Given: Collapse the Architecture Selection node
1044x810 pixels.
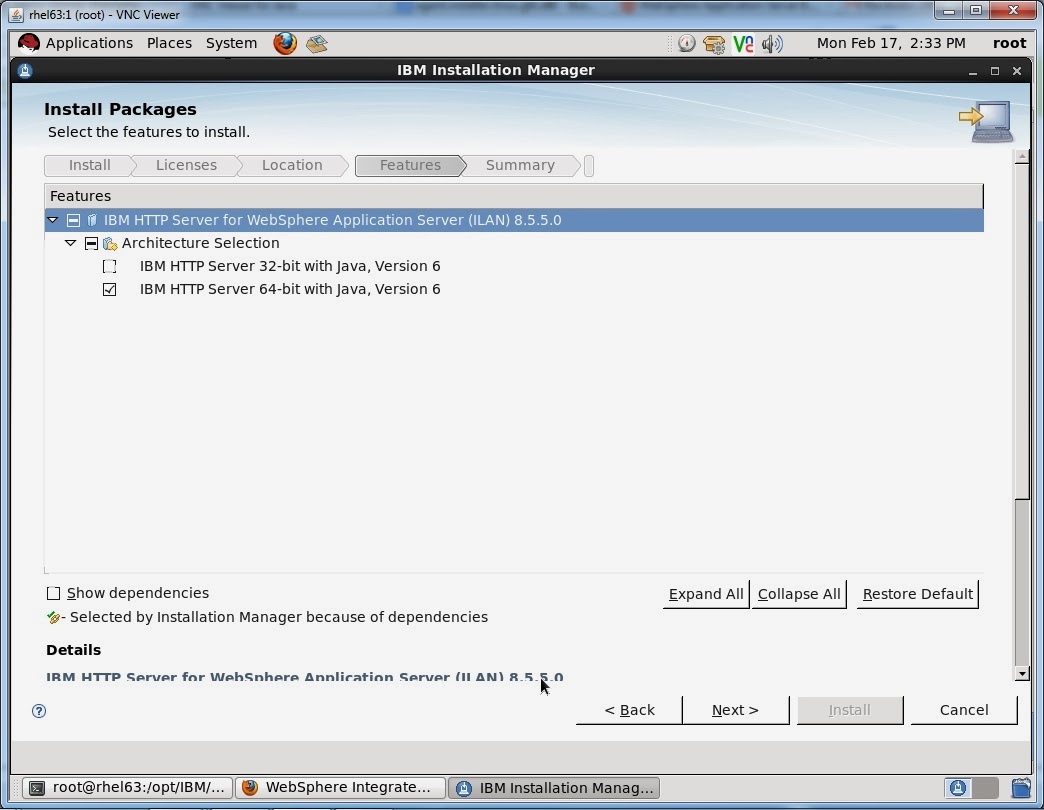Looking at the screenshot, I should point(71,243).
